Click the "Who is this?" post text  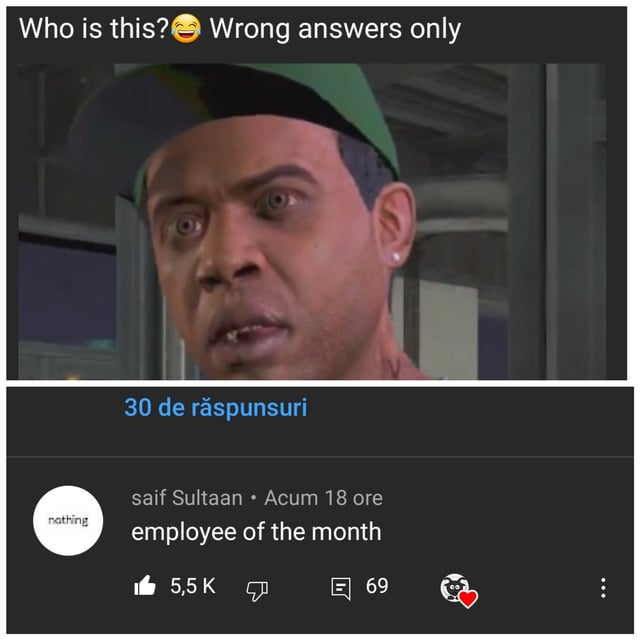pos(94,29)
